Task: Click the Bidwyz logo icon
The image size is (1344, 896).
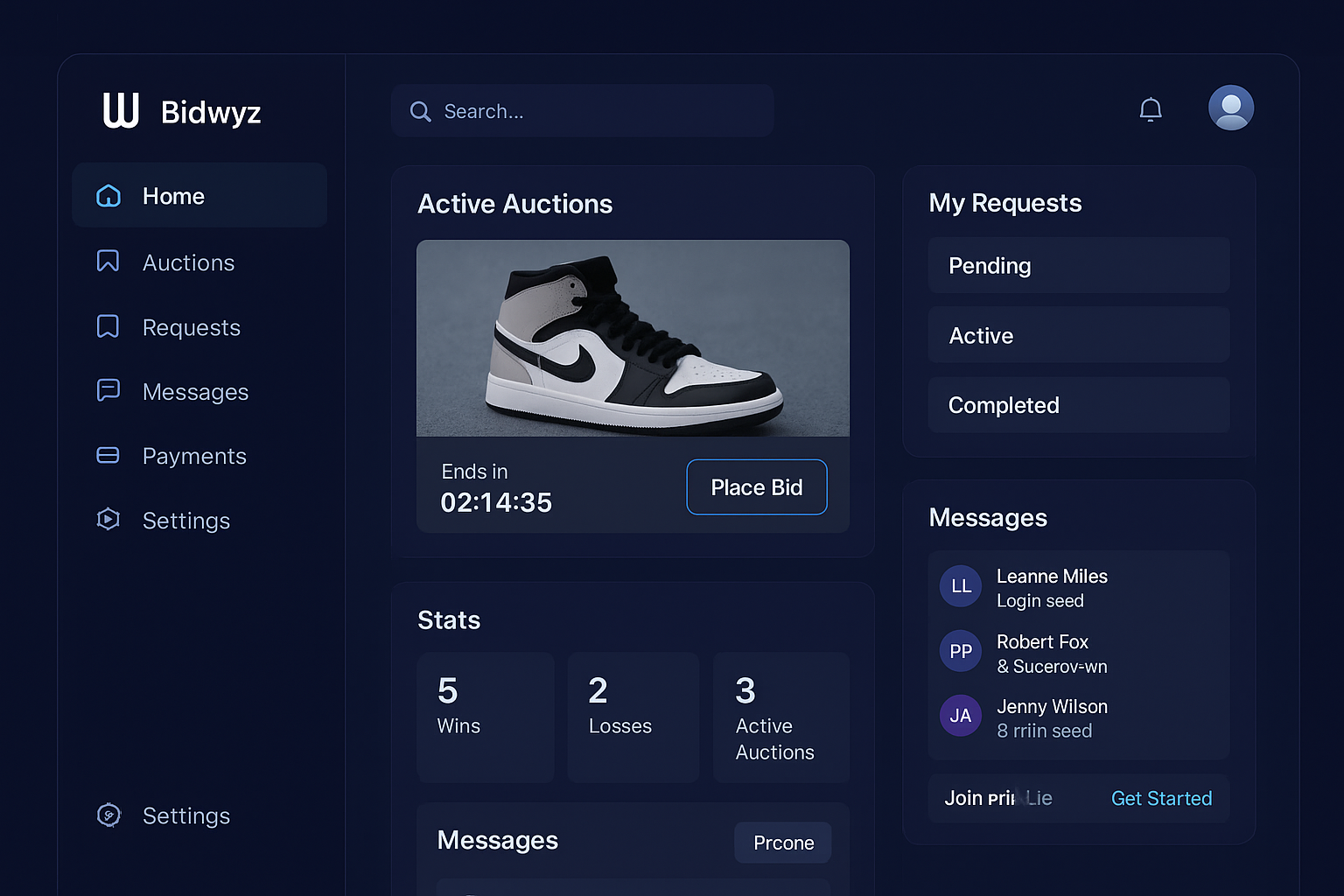Action: click(x=121, y=110)
